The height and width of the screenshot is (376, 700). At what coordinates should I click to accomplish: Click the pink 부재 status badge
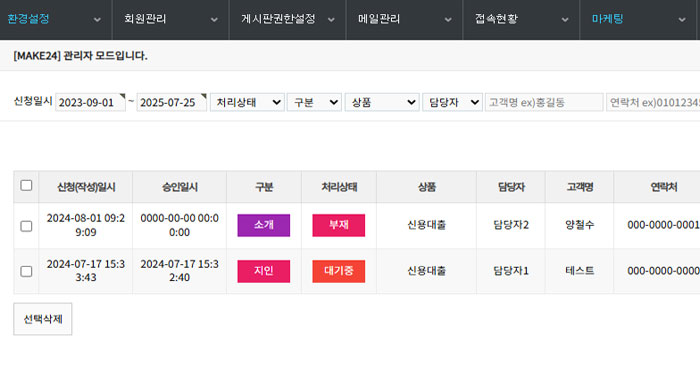[x=338, y=225]
